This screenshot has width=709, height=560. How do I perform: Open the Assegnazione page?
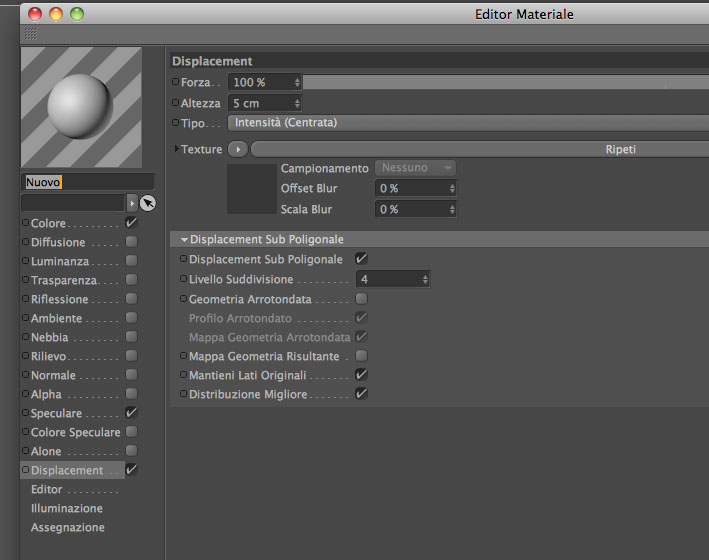click(x=68, y=527)
